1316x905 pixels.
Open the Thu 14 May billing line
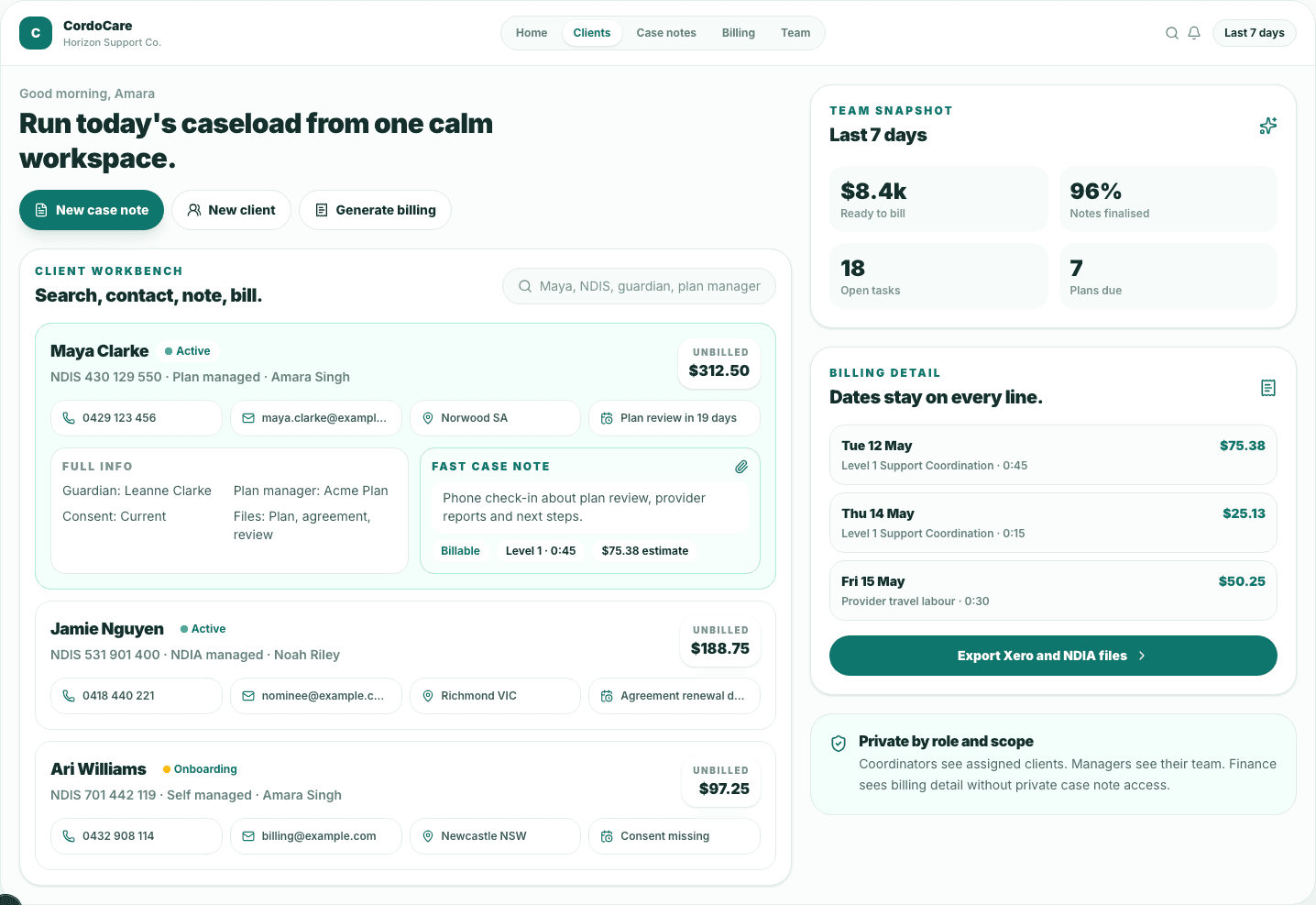(1053, 523)
